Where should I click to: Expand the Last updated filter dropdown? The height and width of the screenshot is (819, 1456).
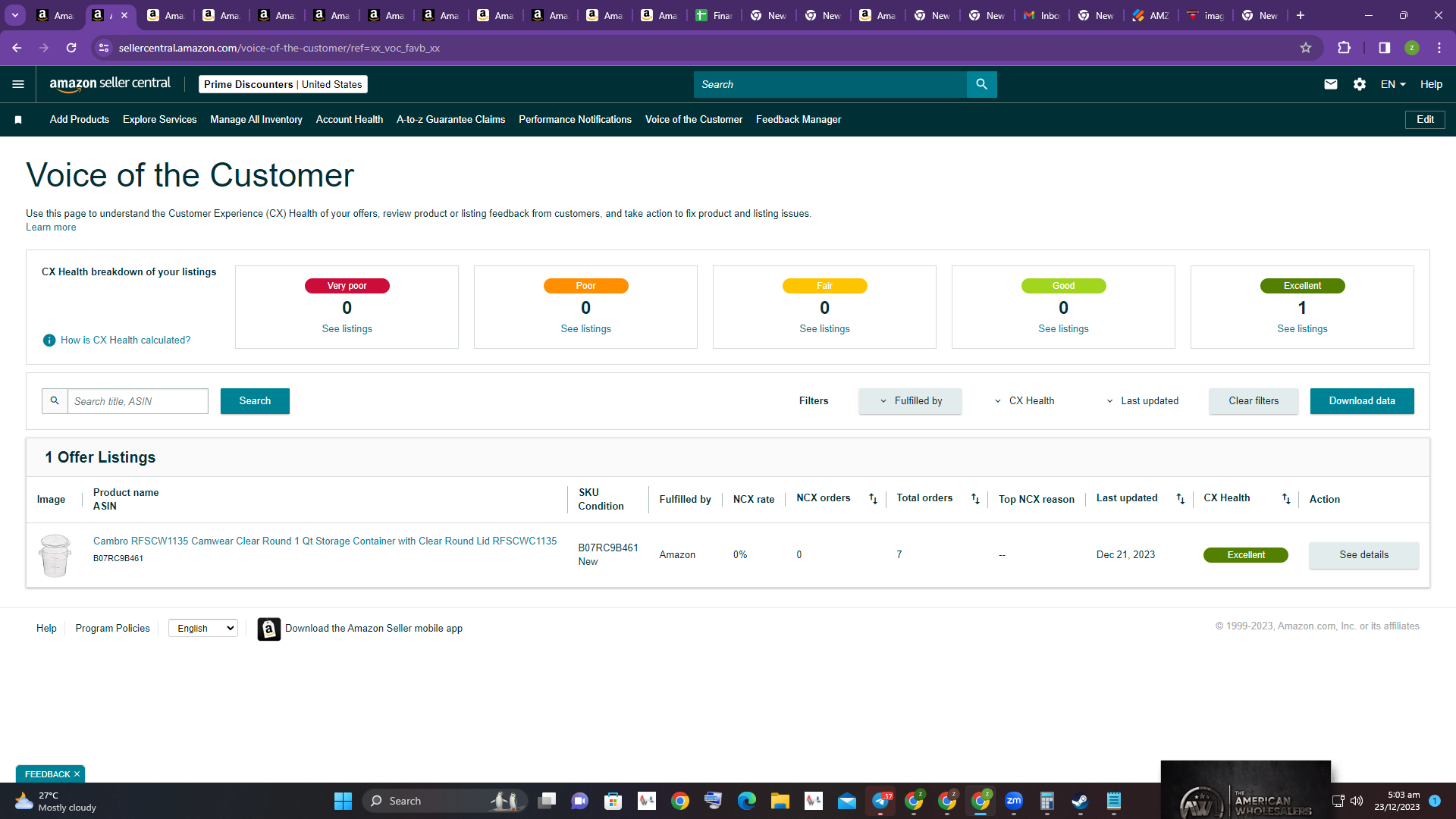pos(1142,401)
